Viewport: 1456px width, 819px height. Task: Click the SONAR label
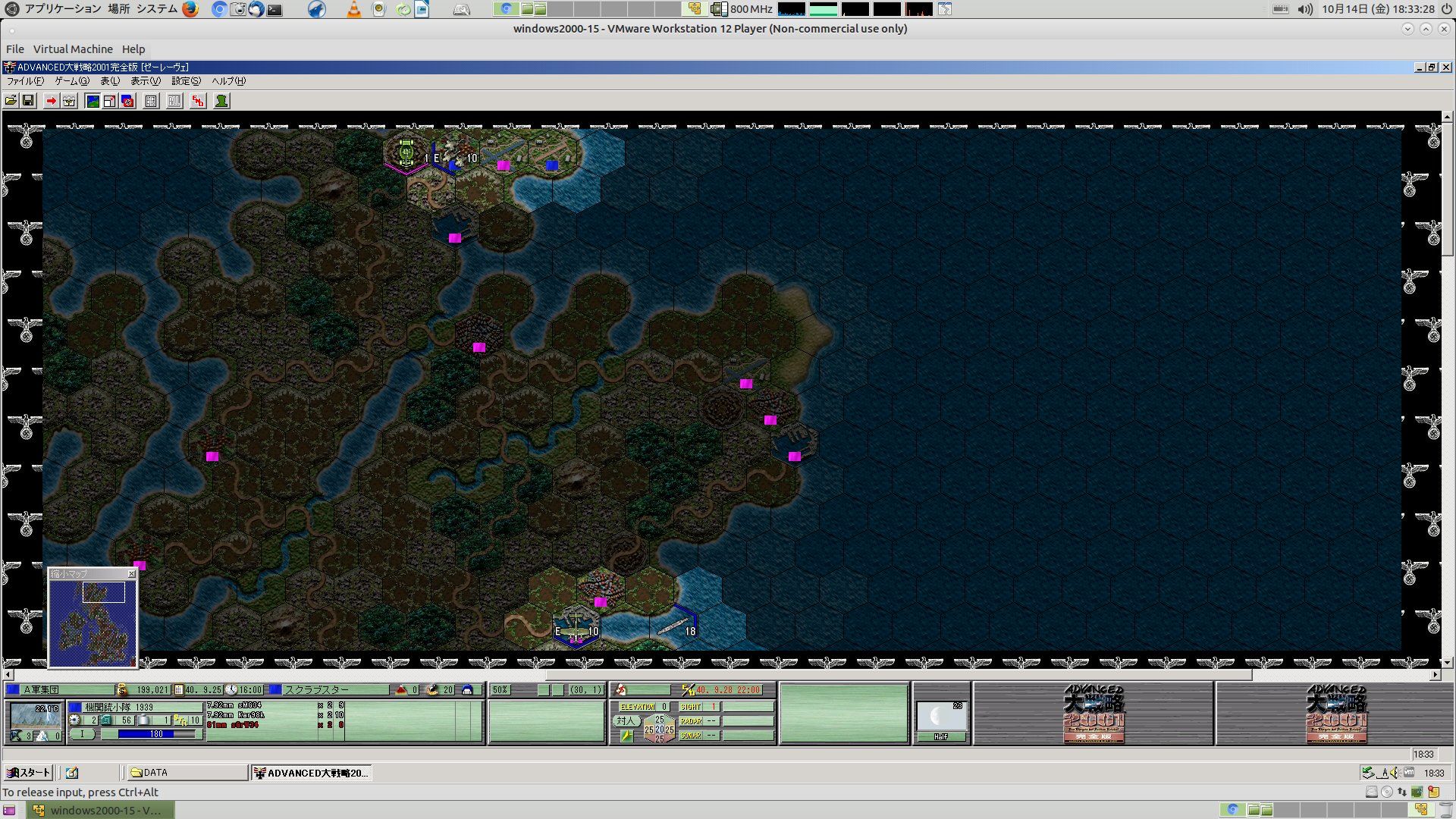tap(690, 736)
